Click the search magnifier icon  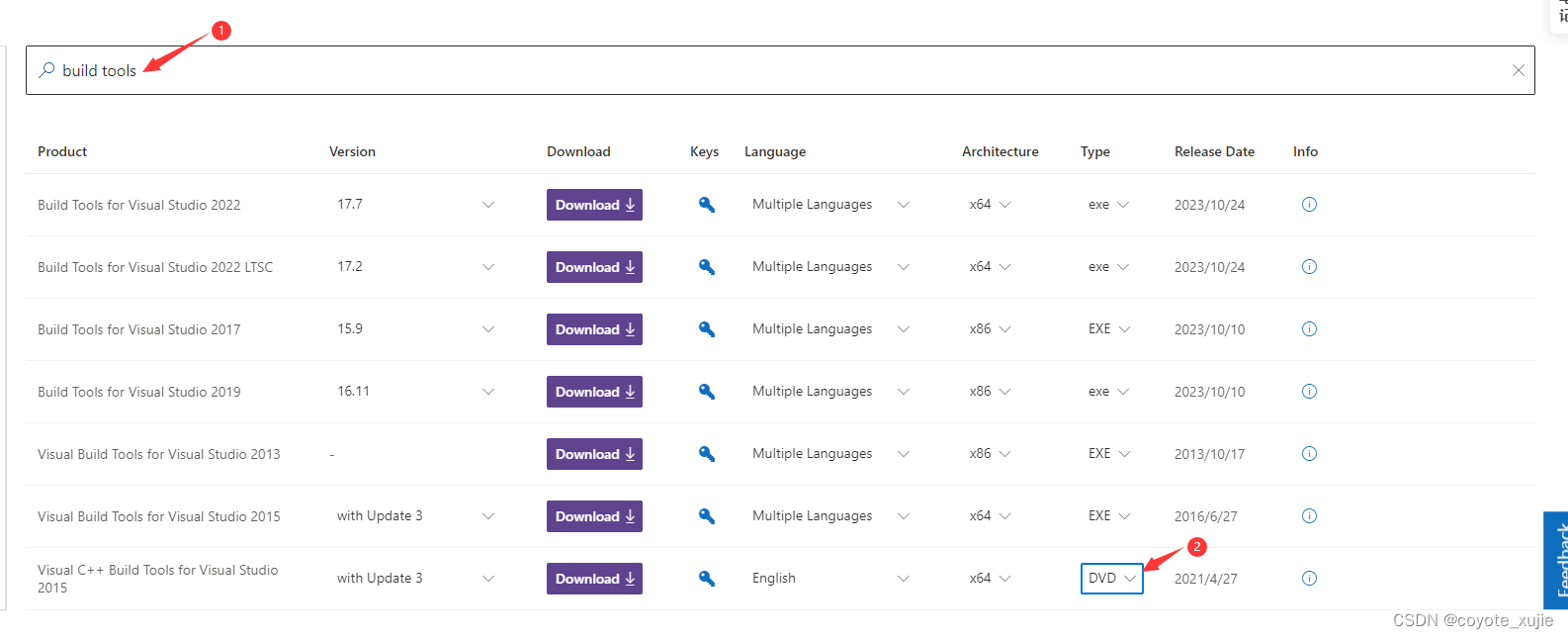click(x=46, y=70)
